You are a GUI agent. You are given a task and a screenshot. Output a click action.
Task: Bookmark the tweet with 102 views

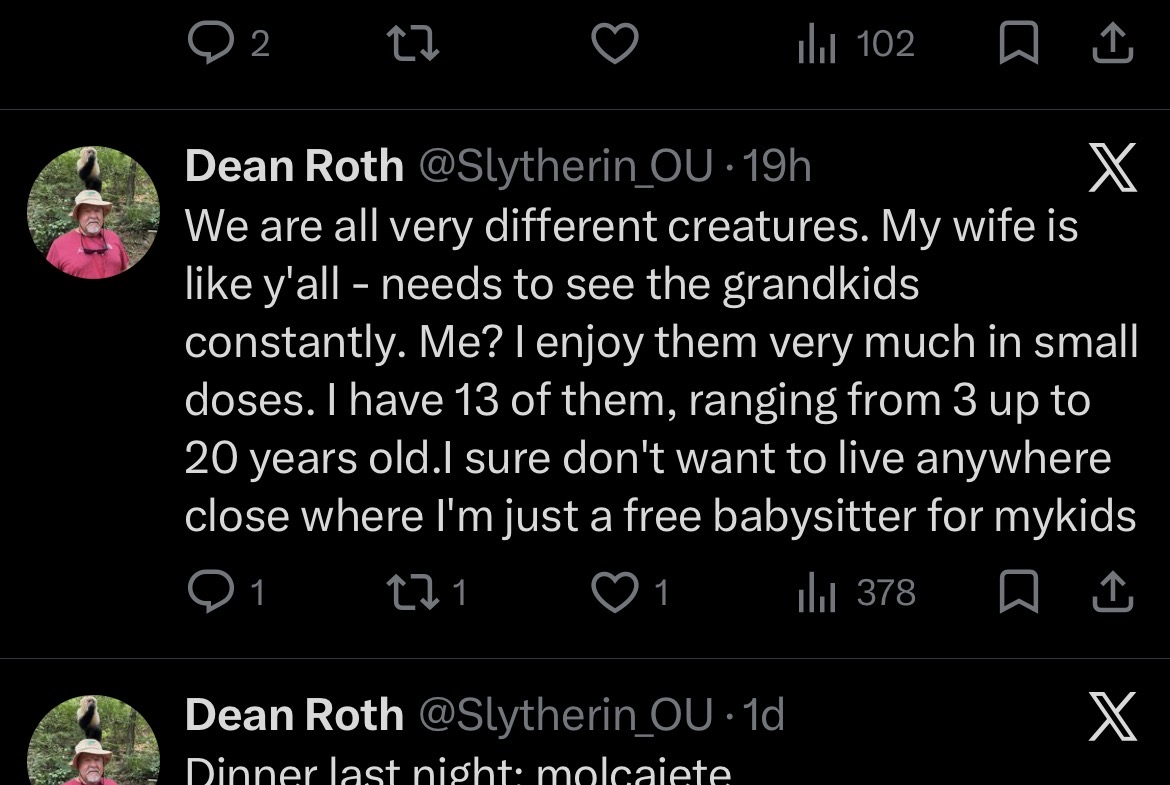(x=1019, y=44)
